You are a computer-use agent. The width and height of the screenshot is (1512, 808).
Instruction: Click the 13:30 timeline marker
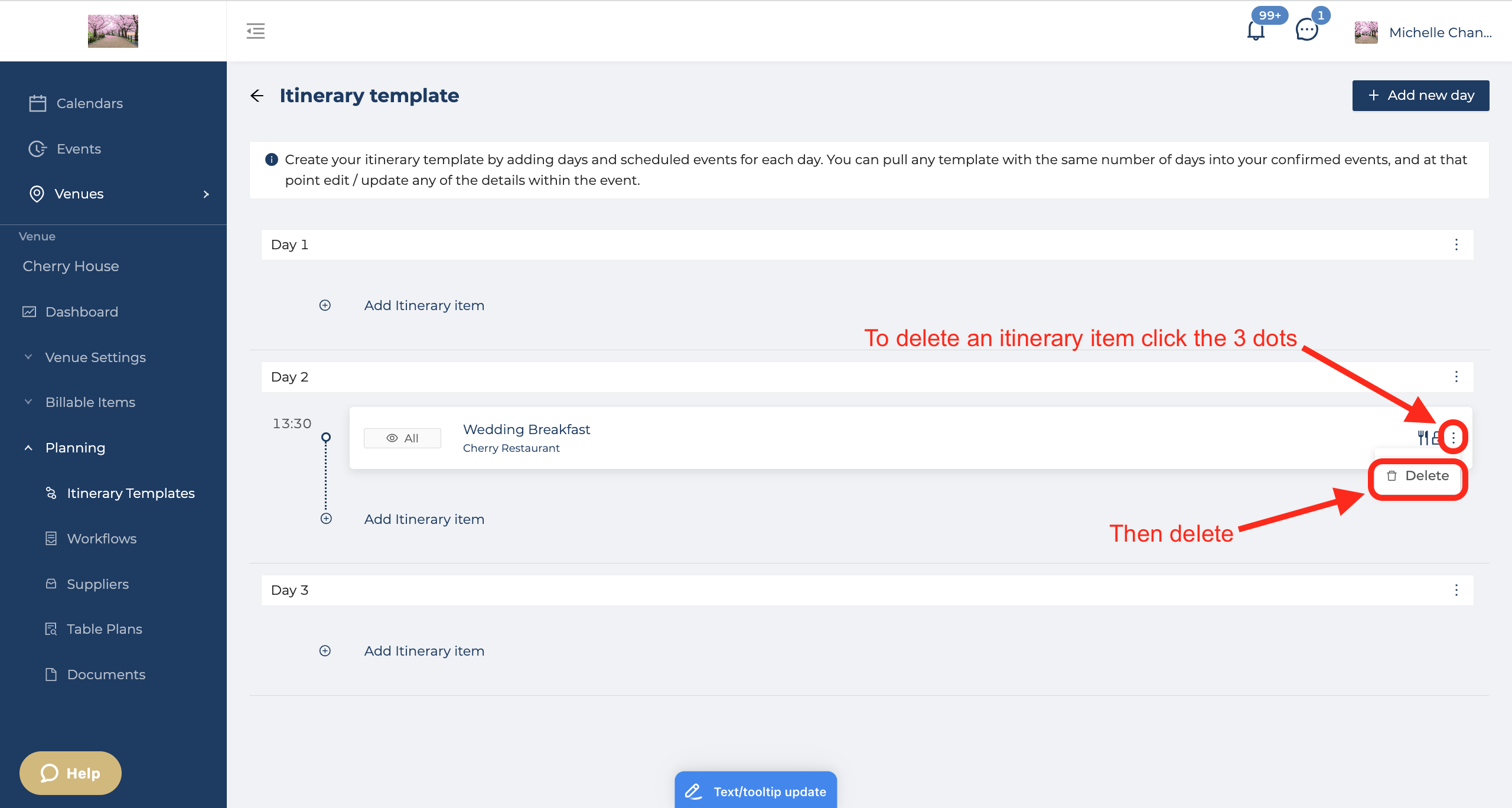(x=326, y=437)
